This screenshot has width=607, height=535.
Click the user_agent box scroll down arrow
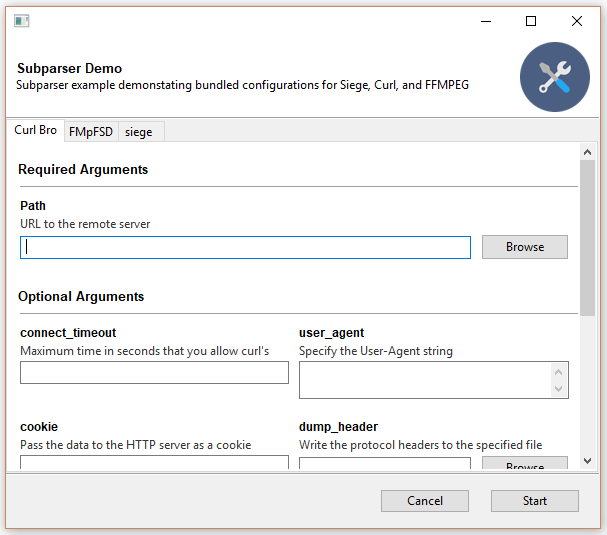558,389
